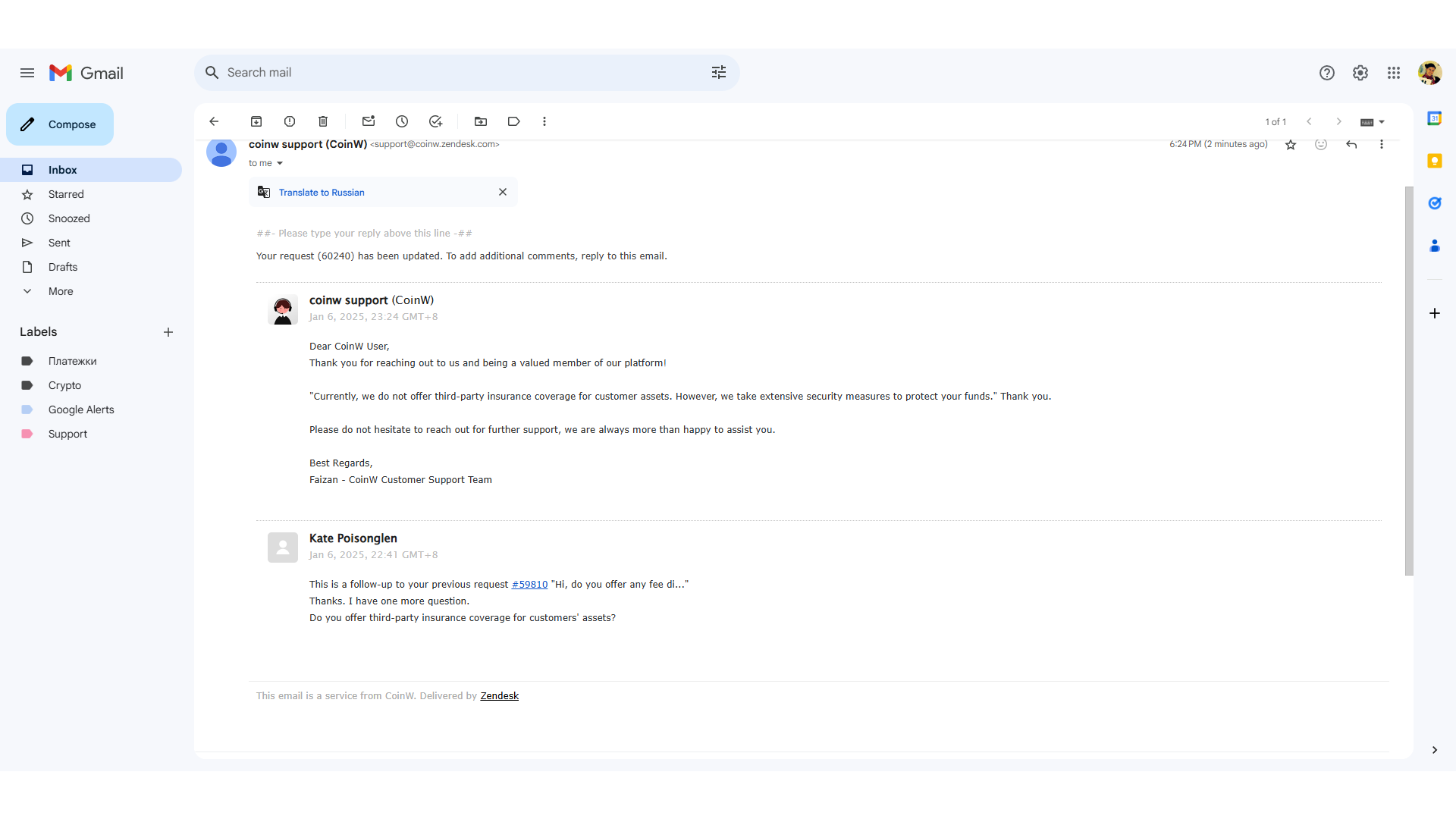Dismiss the translate banner
Screen dimensions: 1456x819
[x=503, y=192]
